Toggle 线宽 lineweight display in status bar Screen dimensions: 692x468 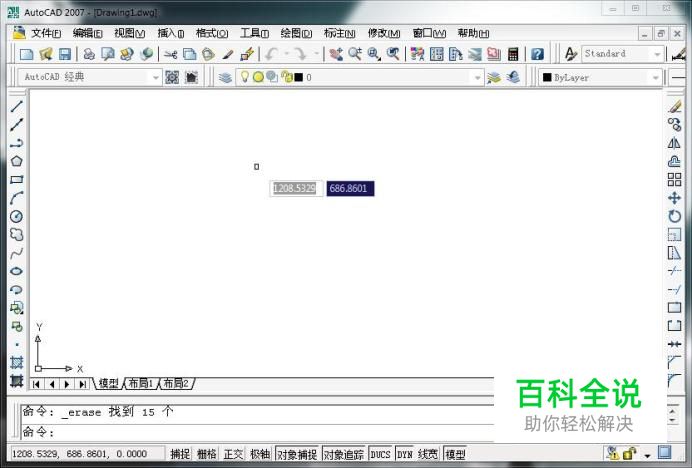[428, 454]
